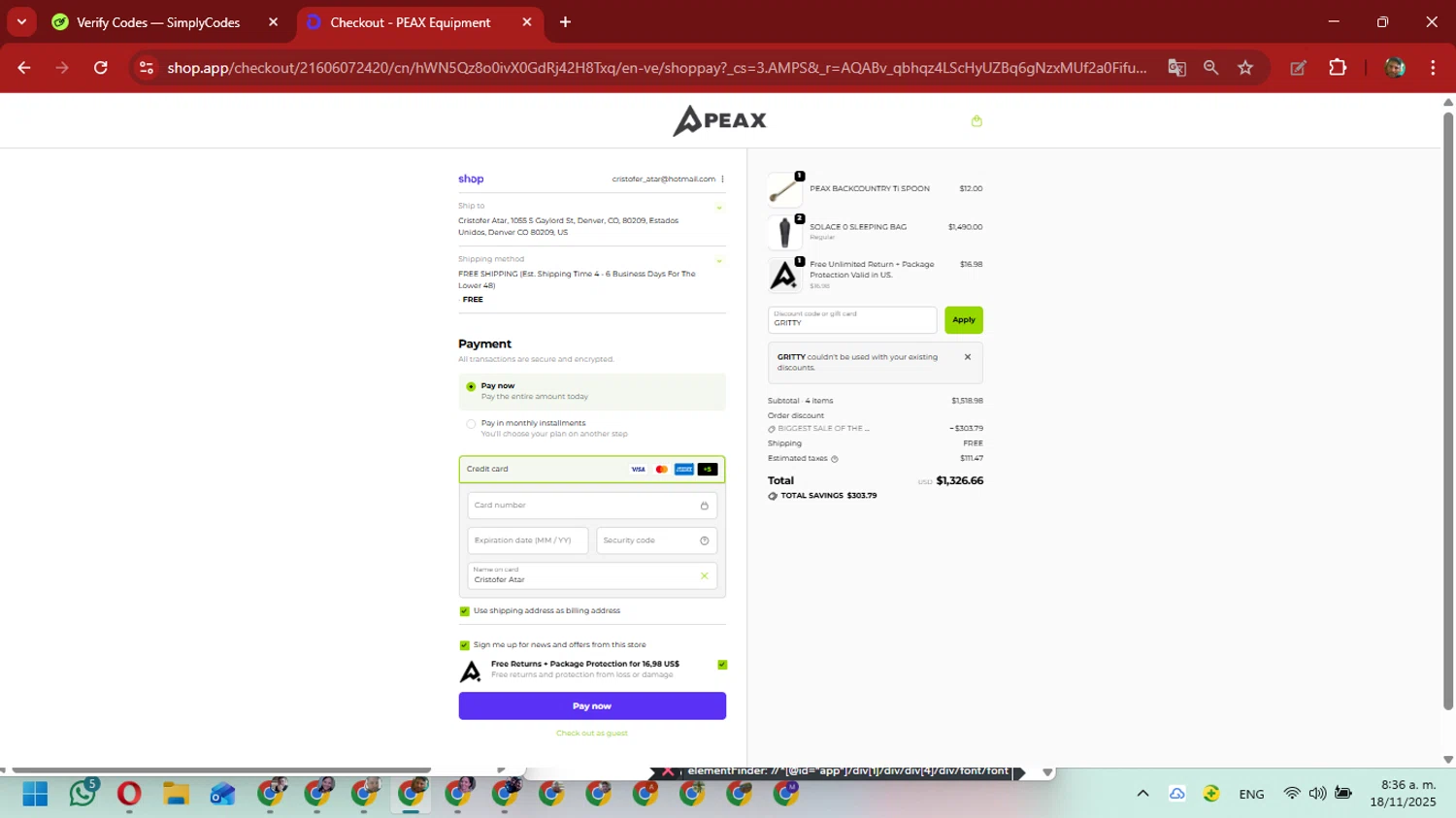Switch to Verify Codes — SimplyCodes tab

coord(158,22)
